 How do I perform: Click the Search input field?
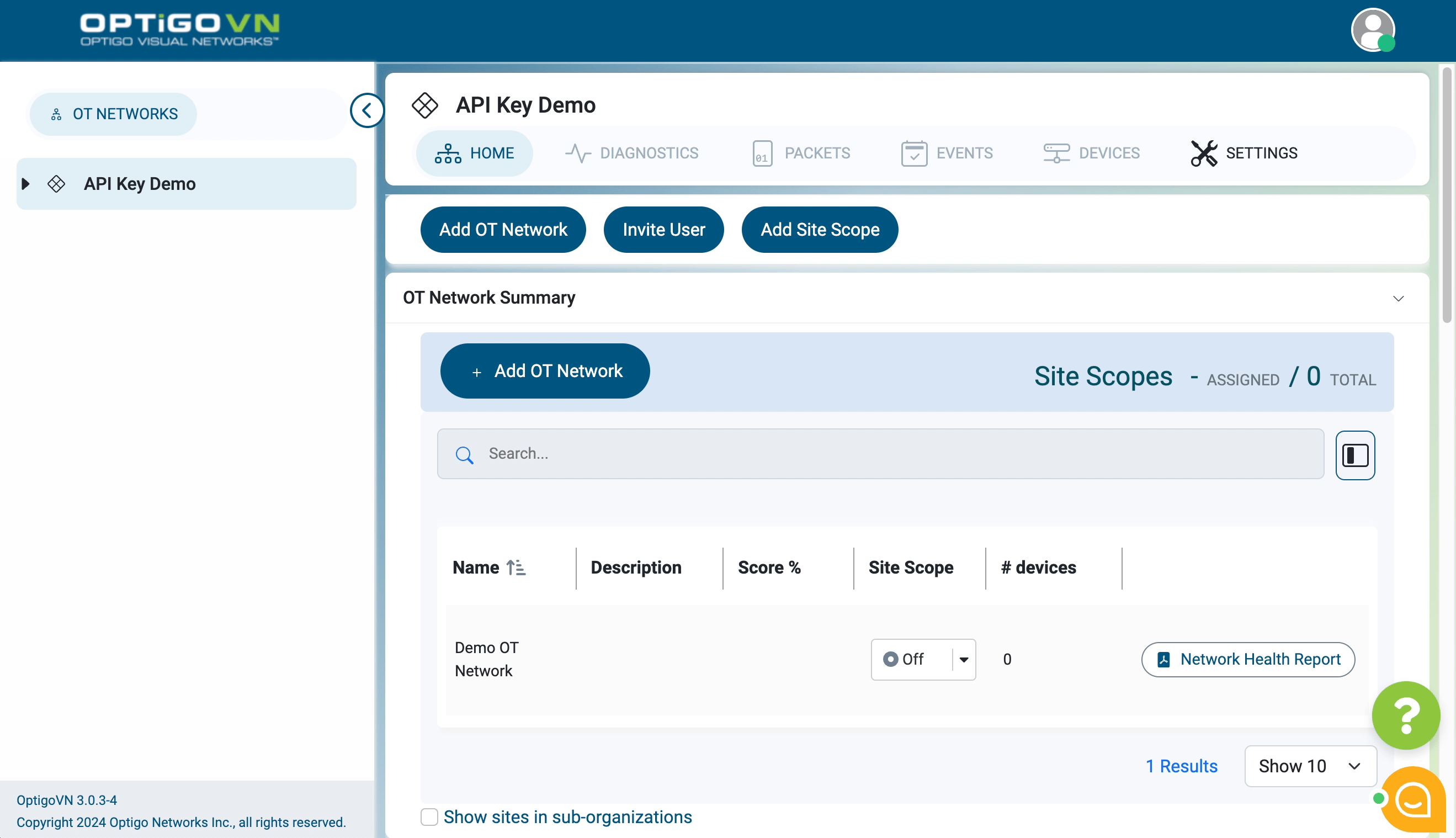[880, 454]
